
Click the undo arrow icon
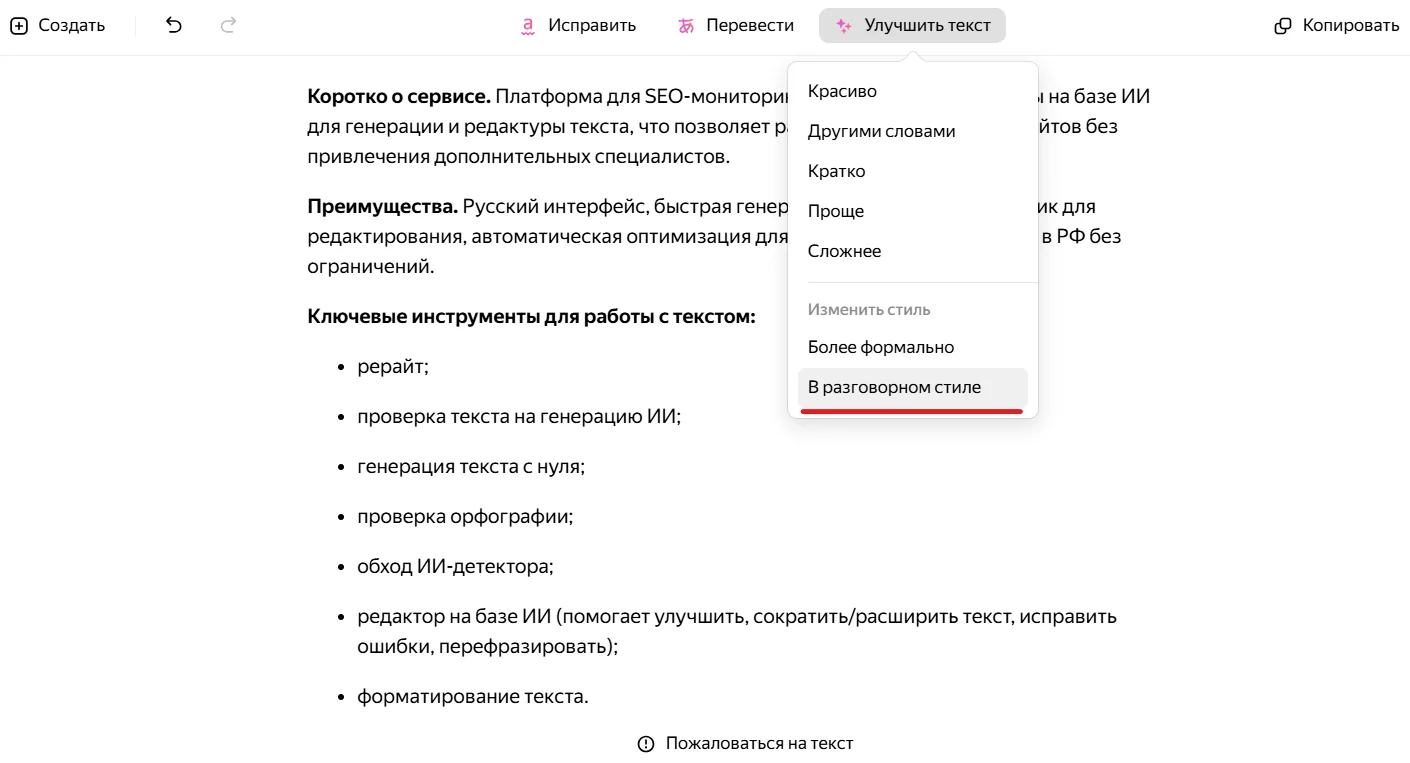[174, 26]
